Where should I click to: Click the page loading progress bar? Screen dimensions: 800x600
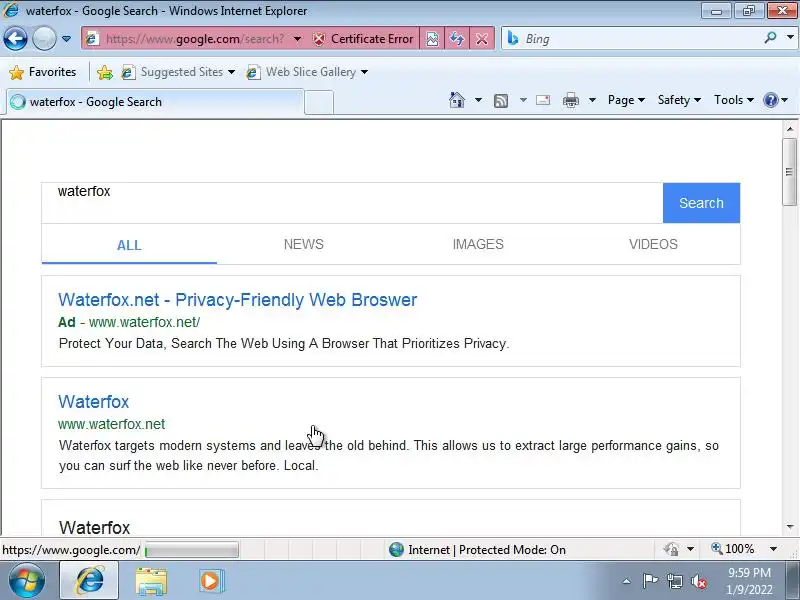tap(191, 550)
